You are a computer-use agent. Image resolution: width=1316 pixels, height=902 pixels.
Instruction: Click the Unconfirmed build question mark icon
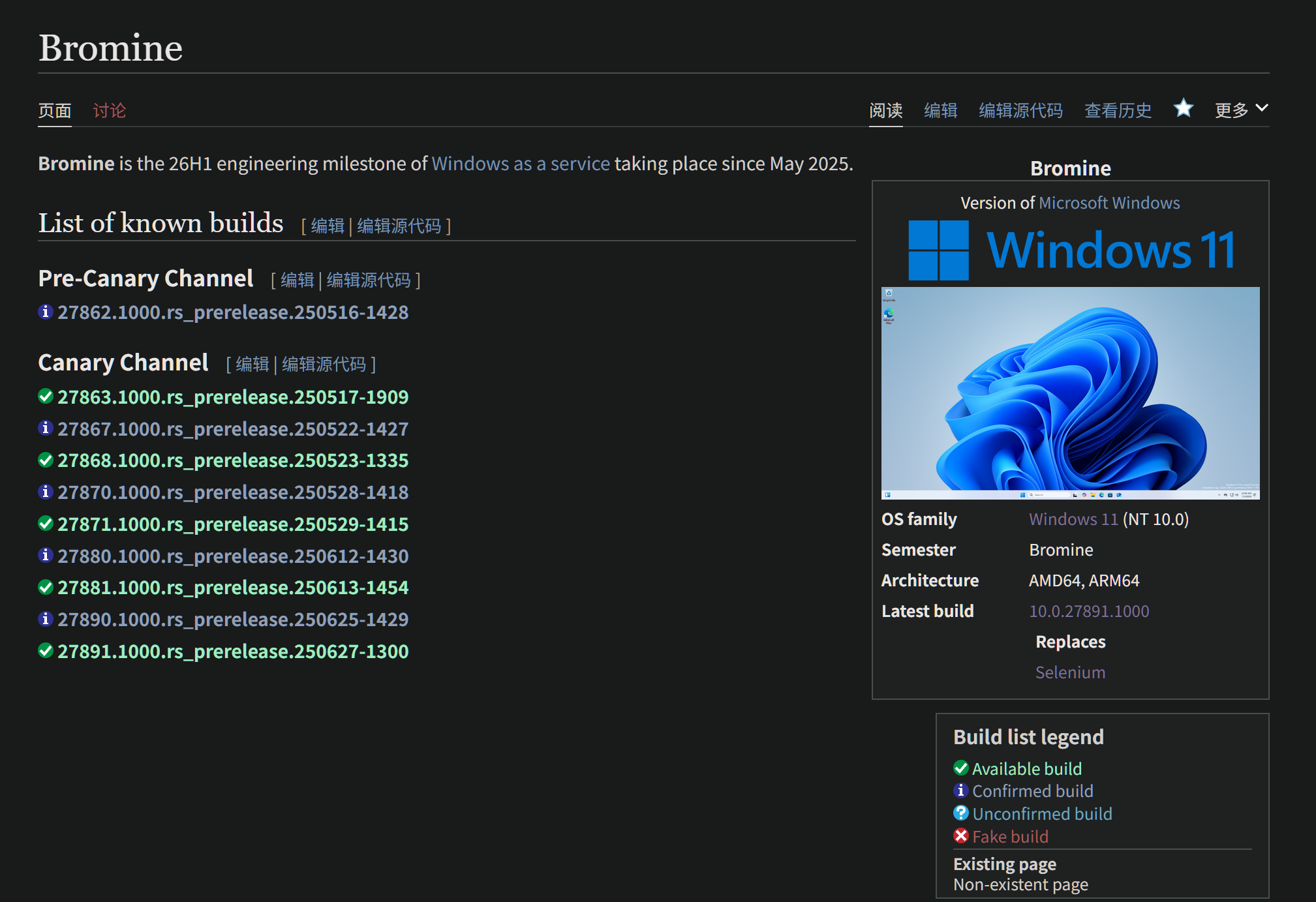coord(960,813)
